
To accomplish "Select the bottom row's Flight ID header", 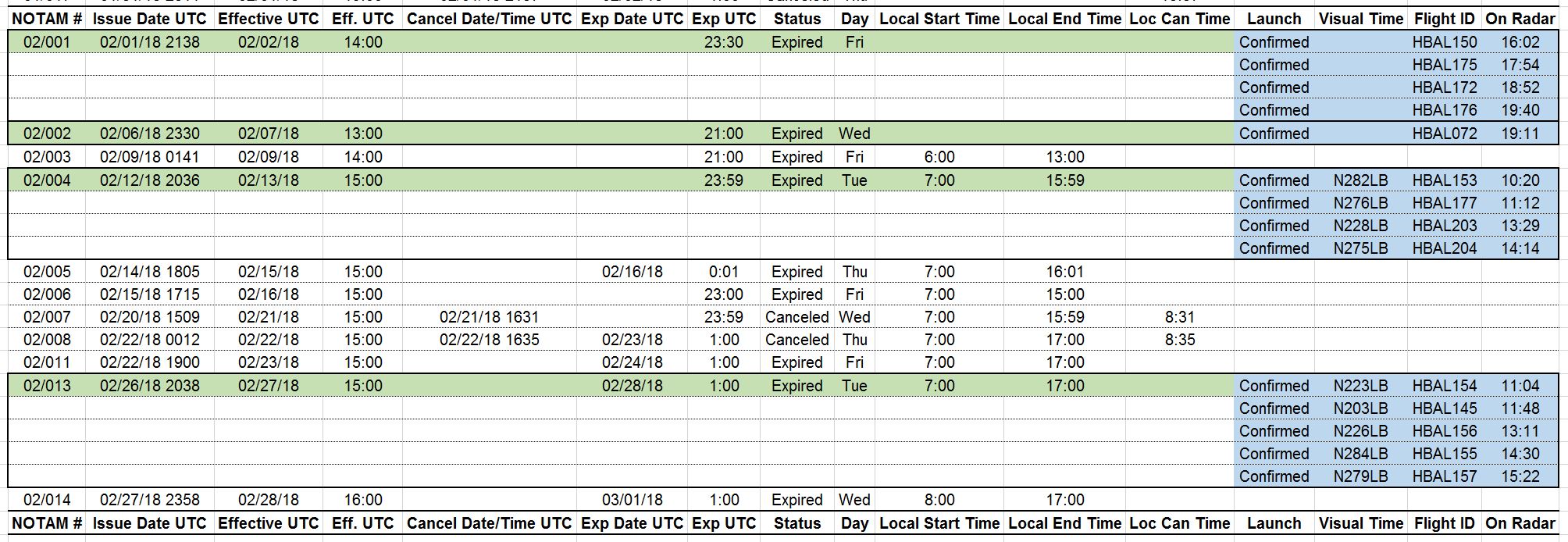I will 1444,523.
